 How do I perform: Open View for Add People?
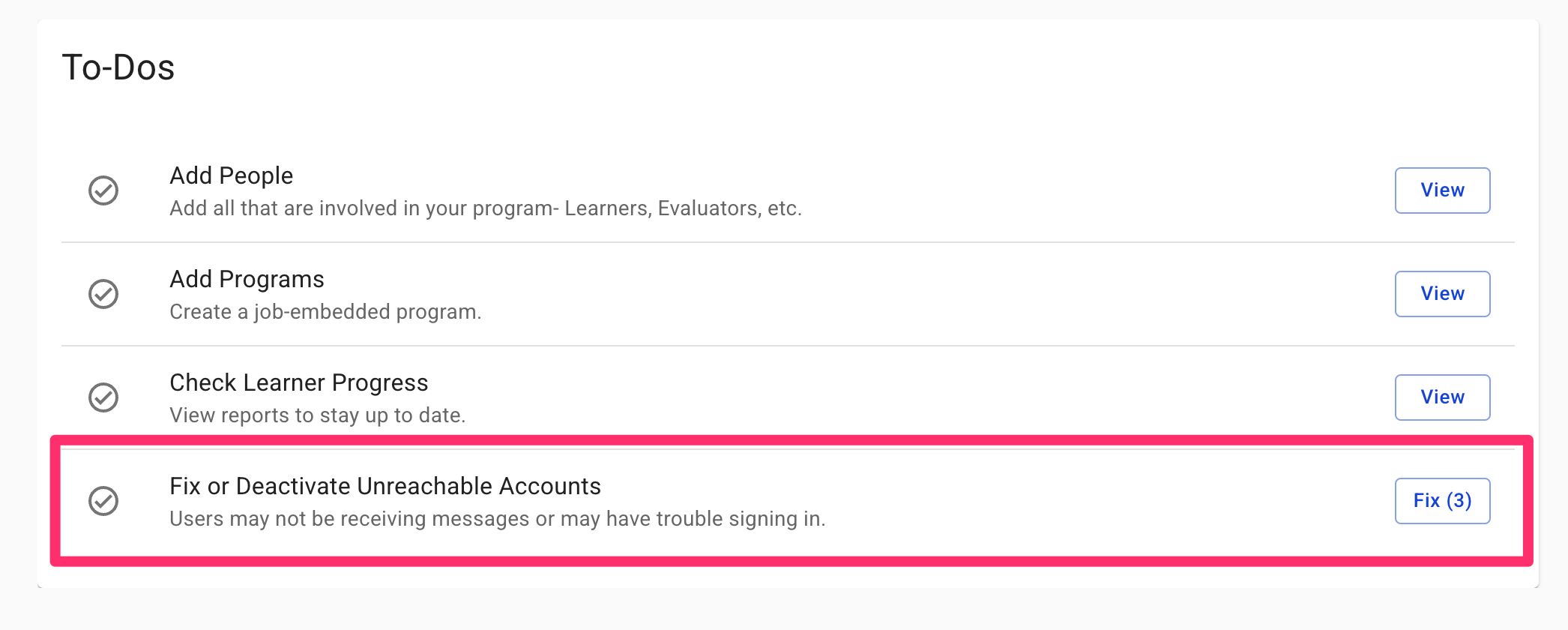point(1442,190)
